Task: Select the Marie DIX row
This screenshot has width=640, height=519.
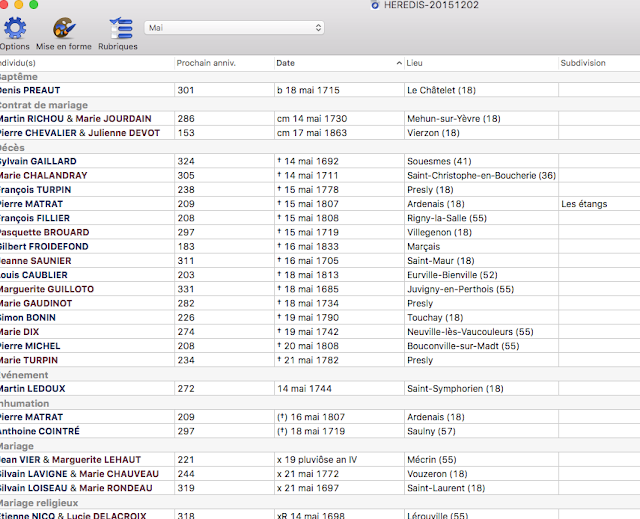Action: [320, 332]
